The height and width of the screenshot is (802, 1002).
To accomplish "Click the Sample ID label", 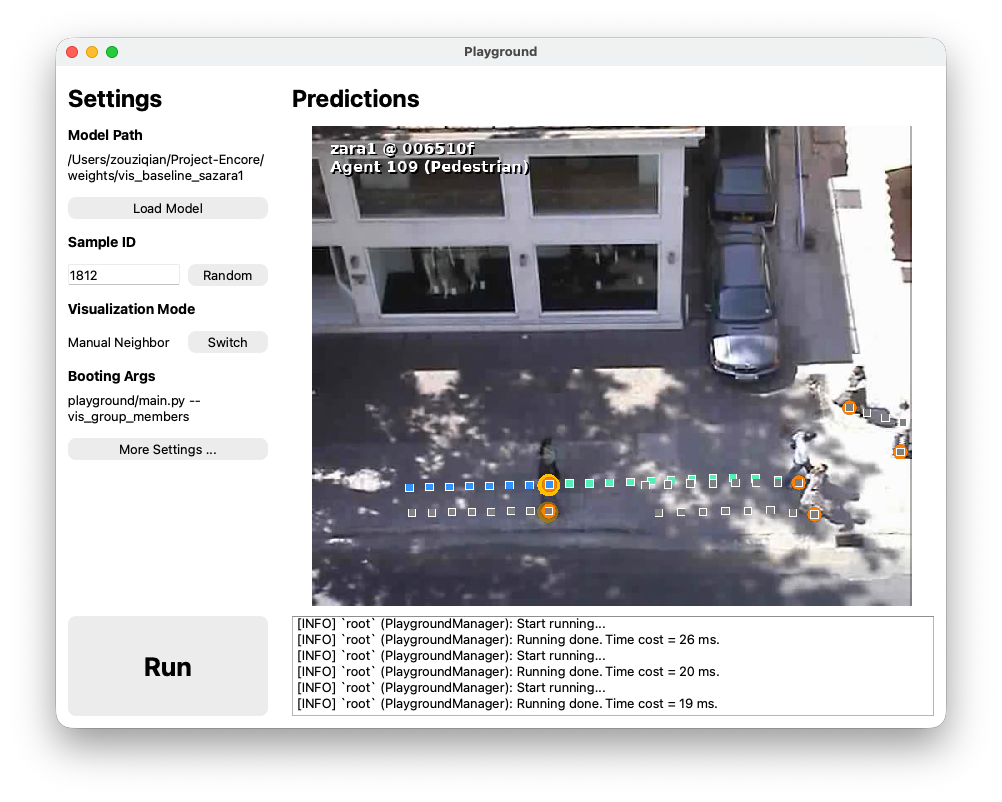I will [x=102, y=242].
